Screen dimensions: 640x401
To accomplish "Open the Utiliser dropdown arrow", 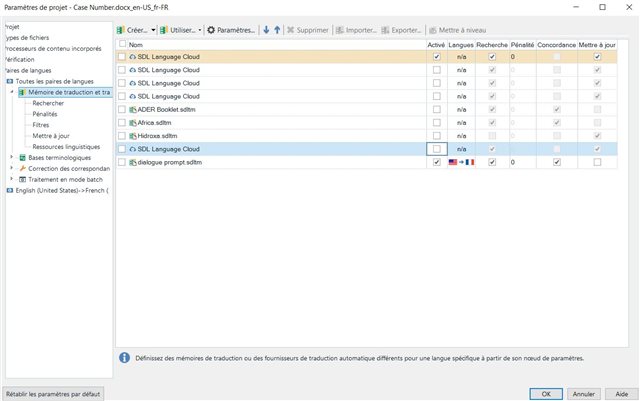I will click(200, 30).
